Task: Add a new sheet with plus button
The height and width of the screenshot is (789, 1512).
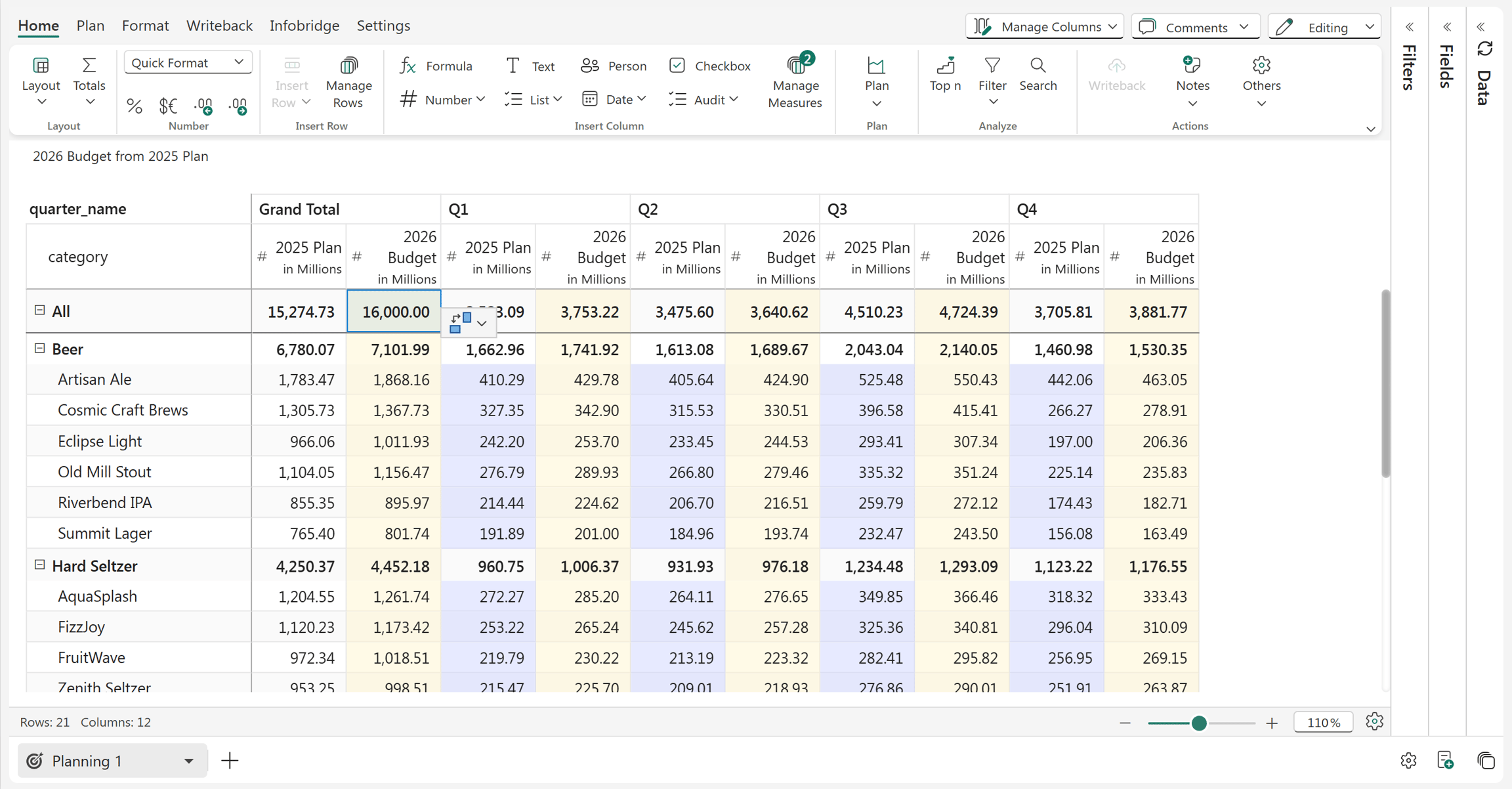Action: pyautogui.click(x=230, y=761)
